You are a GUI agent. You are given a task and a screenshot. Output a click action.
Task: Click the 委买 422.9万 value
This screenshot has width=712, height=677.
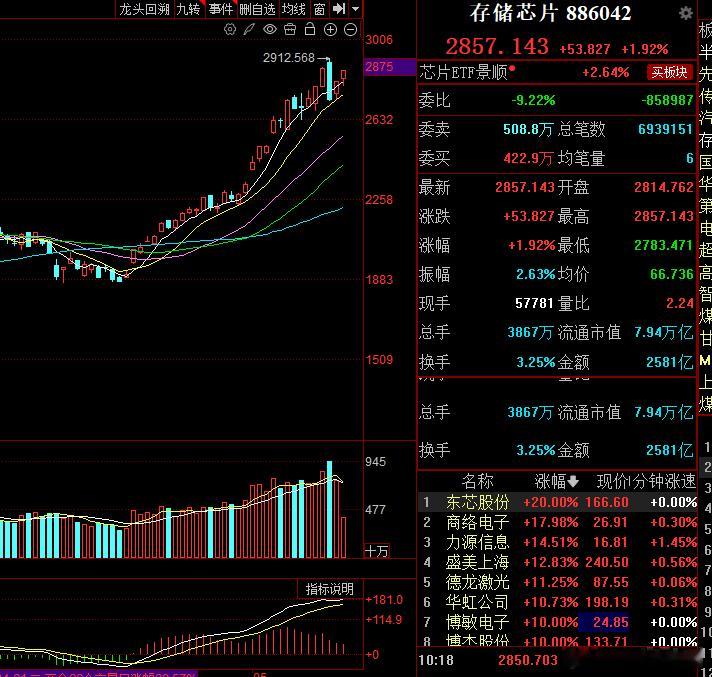tap(528, 158)
